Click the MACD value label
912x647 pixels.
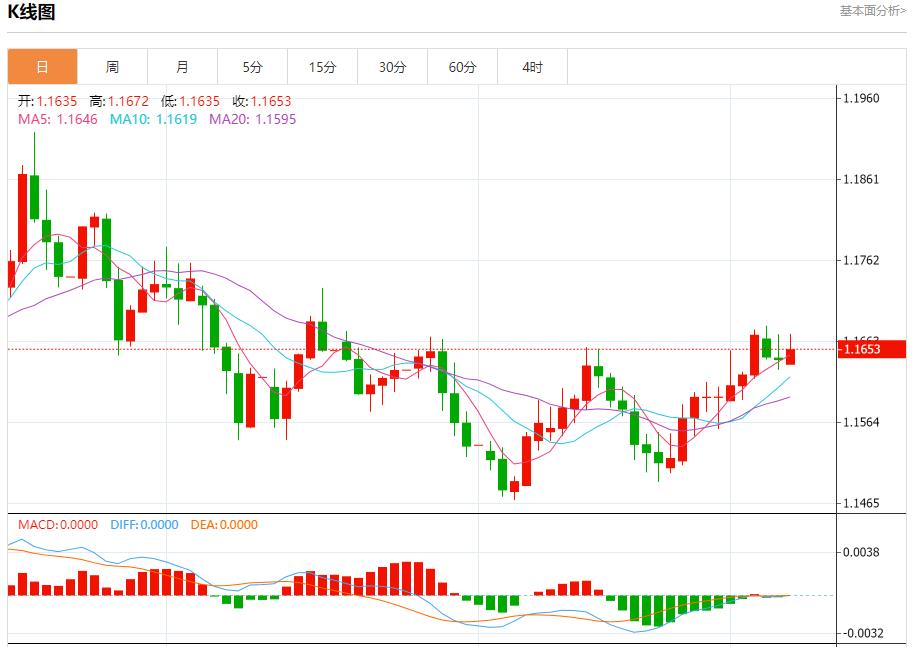click(x=58, y=524)
